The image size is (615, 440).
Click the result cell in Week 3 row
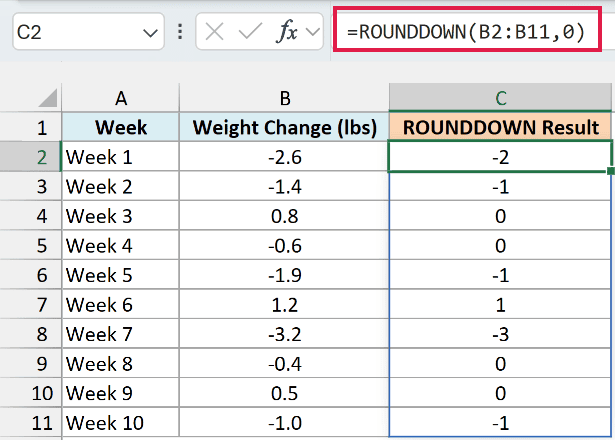[x=500, y=216]
